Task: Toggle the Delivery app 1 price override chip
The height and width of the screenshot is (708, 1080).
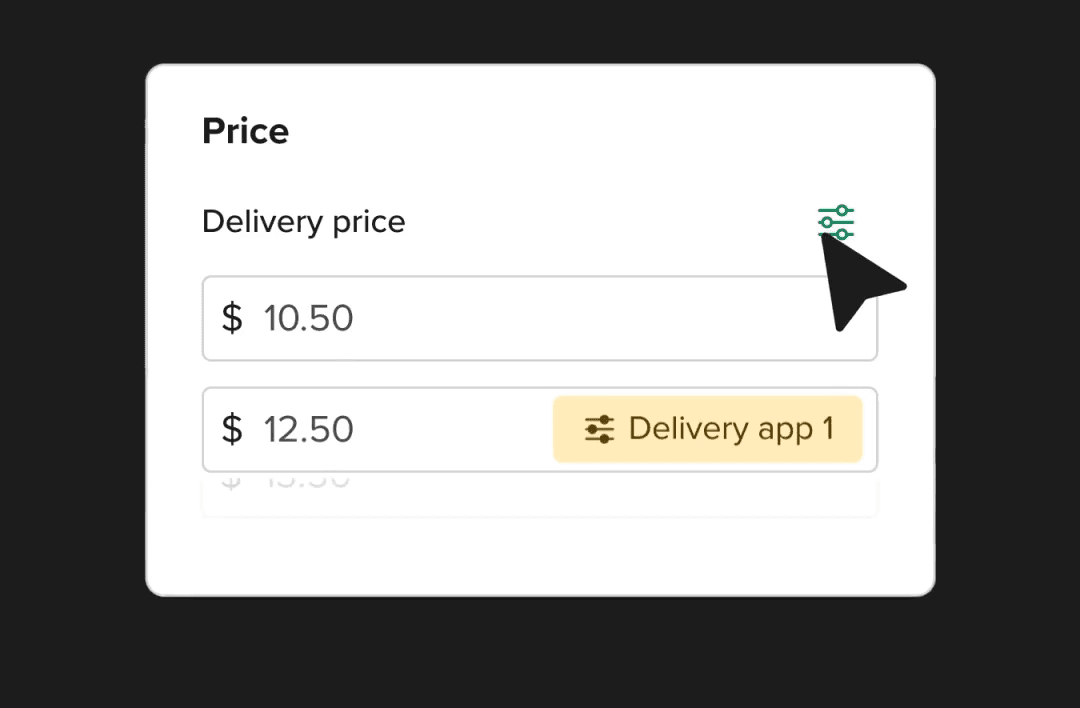Action: click(707, 429)
